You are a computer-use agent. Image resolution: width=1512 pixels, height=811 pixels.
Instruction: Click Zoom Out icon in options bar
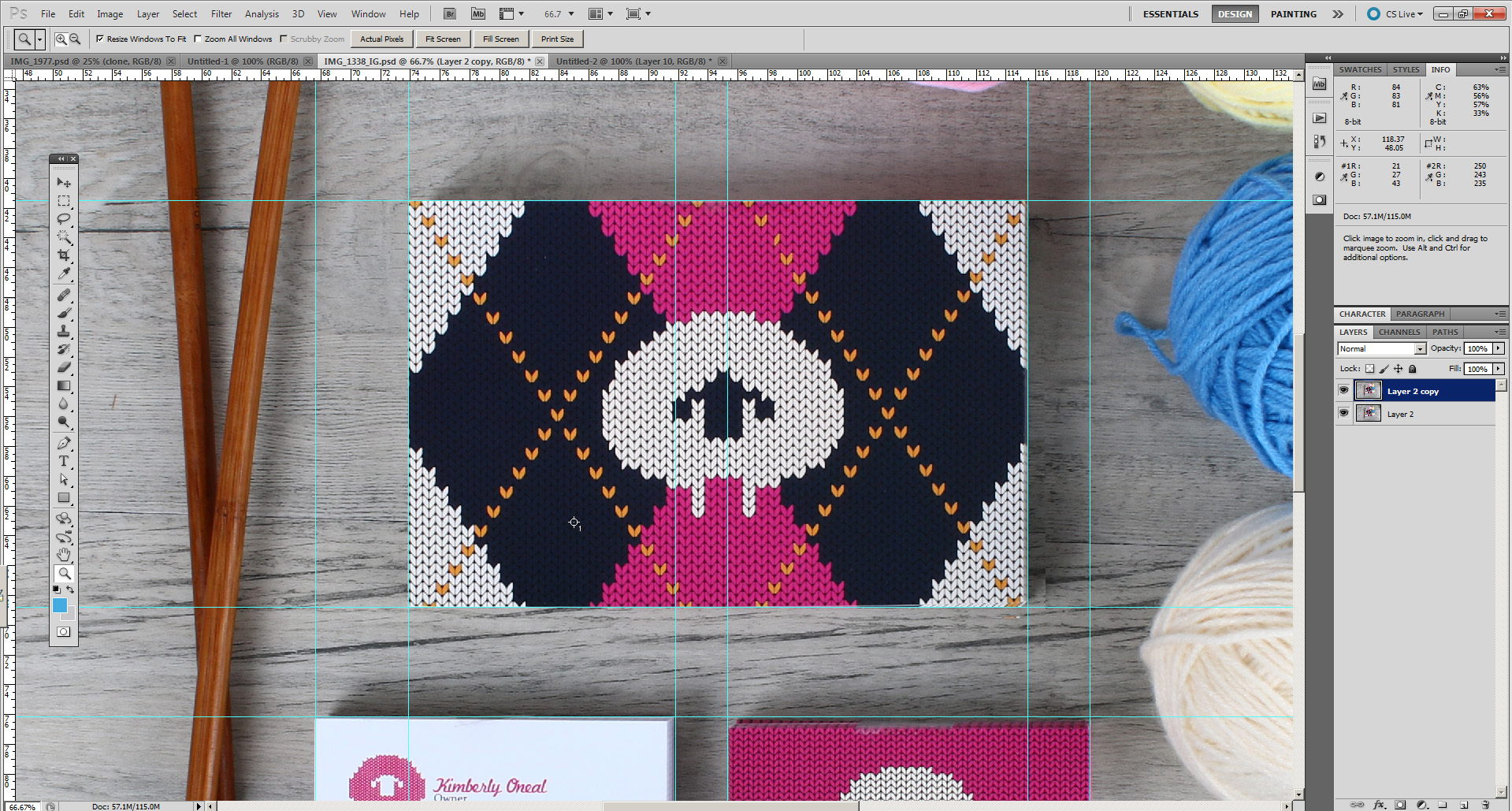click(x=75, y=39)
